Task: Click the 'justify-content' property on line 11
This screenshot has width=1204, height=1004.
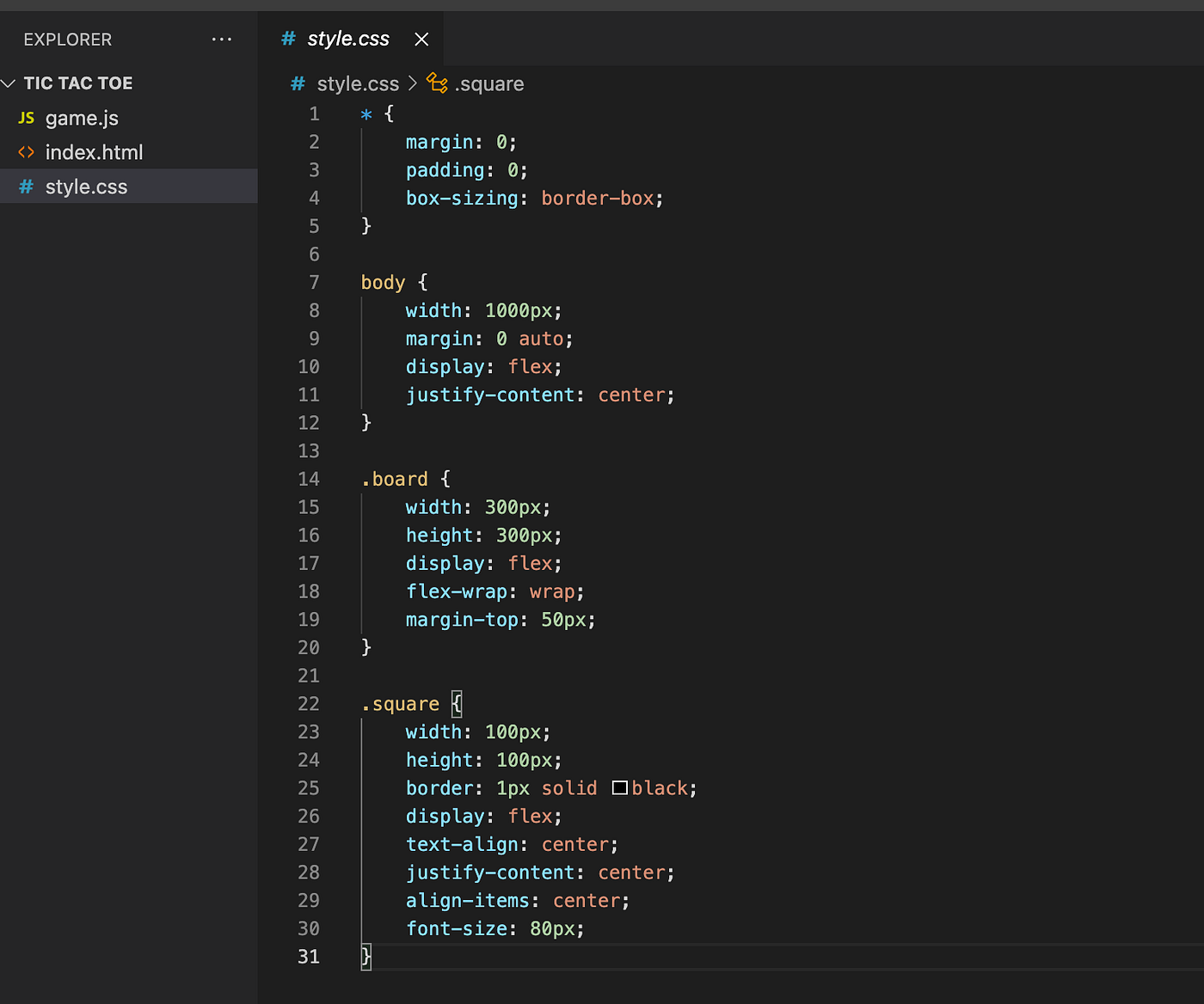Action: (x=490, y=395)
